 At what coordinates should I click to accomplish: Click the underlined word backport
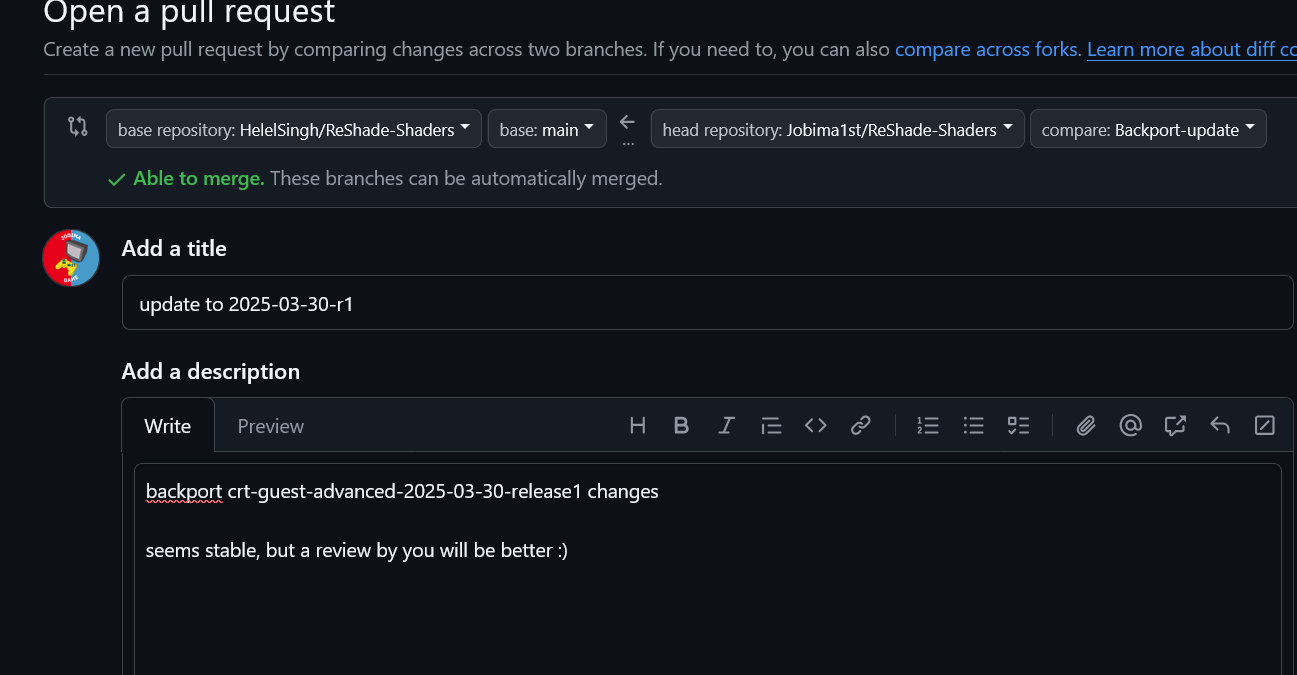click(184, 492)
